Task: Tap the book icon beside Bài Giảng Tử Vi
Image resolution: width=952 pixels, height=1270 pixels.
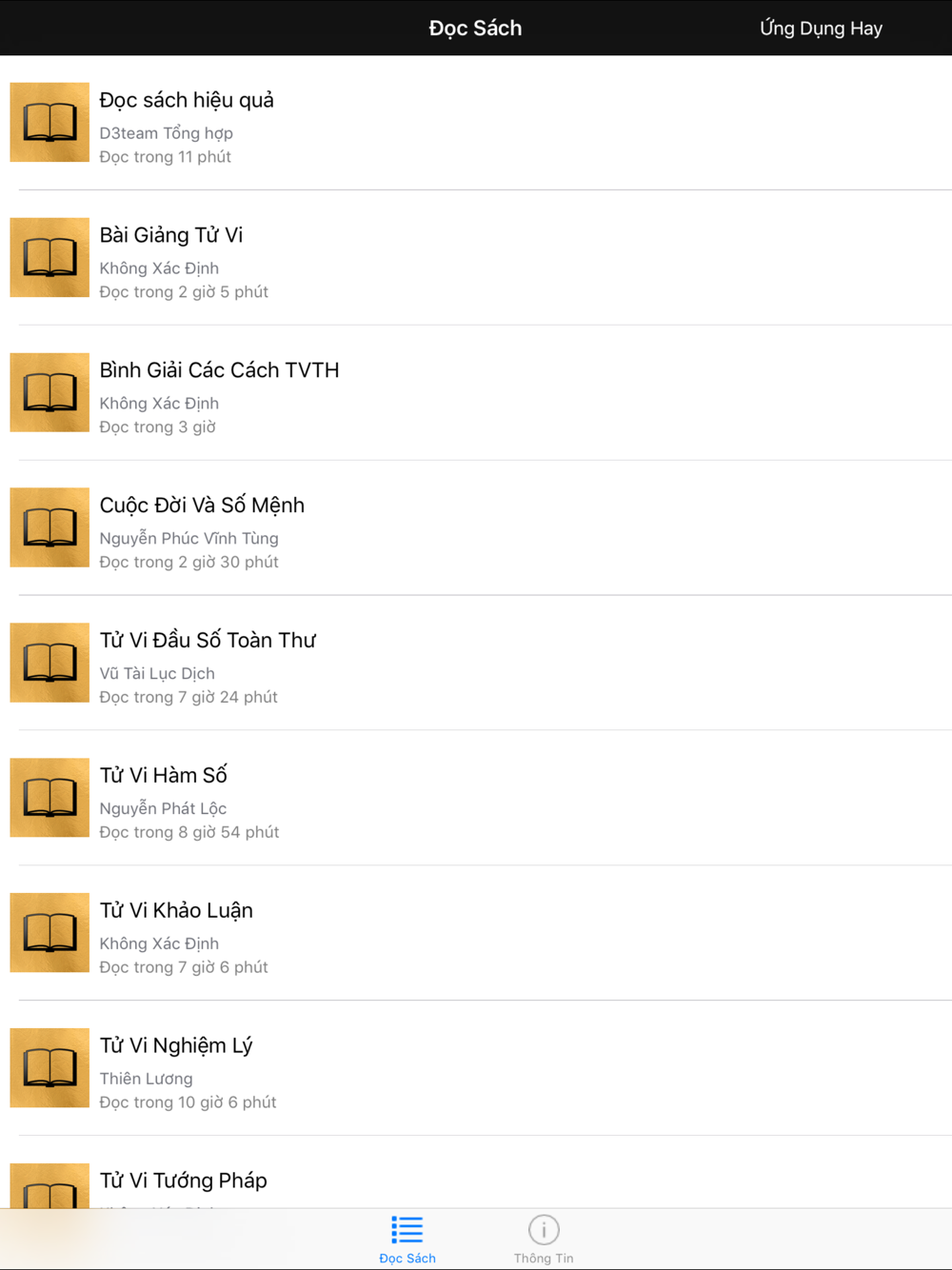Action: (50, 257)
